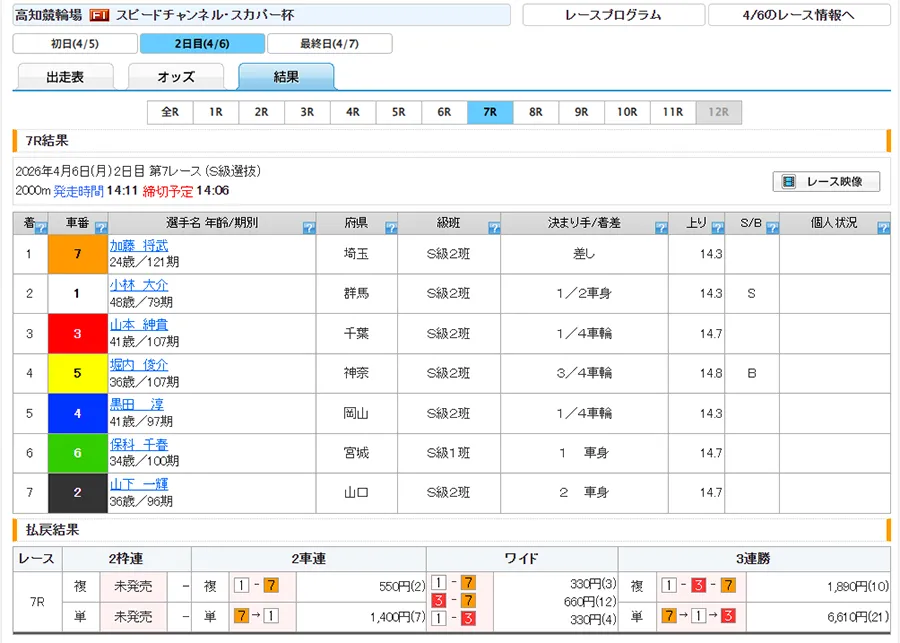Switch to the オッズ tab

(176, 77)
